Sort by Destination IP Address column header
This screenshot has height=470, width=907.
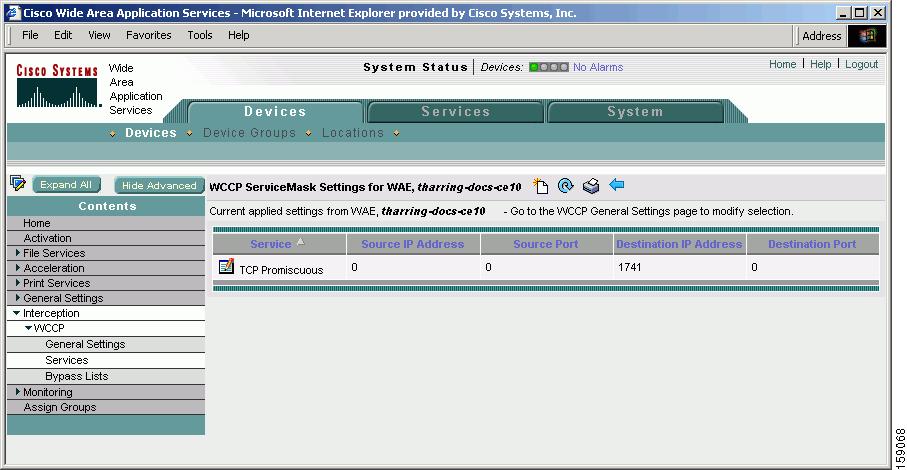[679, 244]
